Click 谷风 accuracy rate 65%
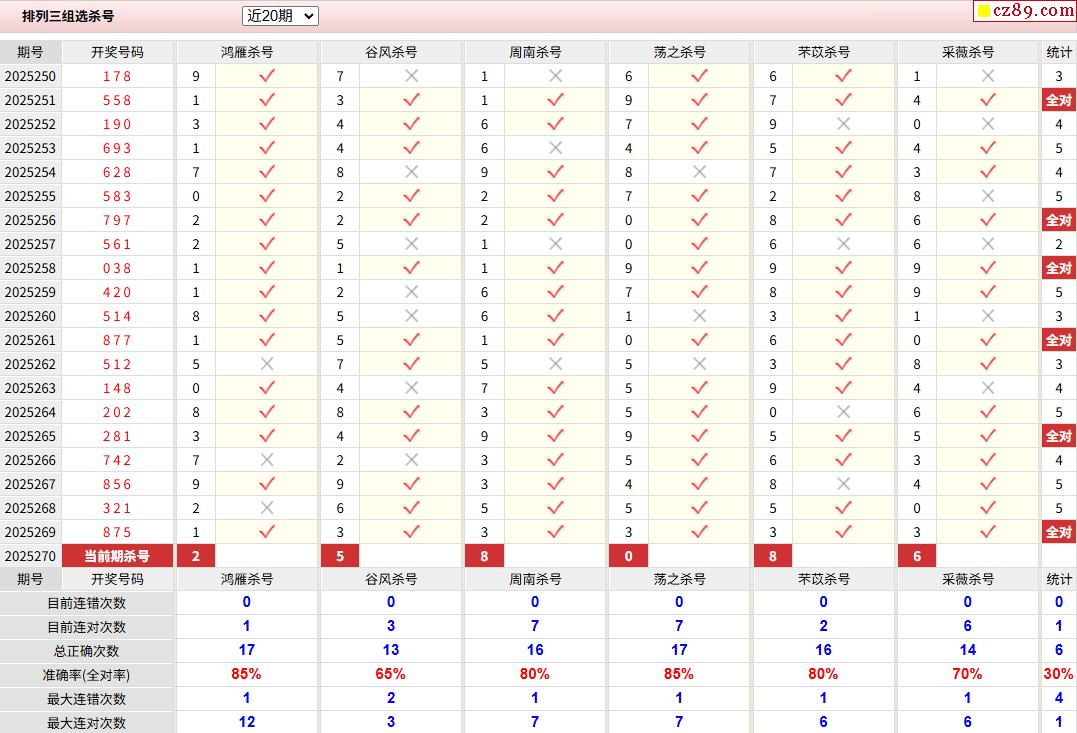Image resolution: width=1077 pixels, height=733 pixels. click(391, 674)
